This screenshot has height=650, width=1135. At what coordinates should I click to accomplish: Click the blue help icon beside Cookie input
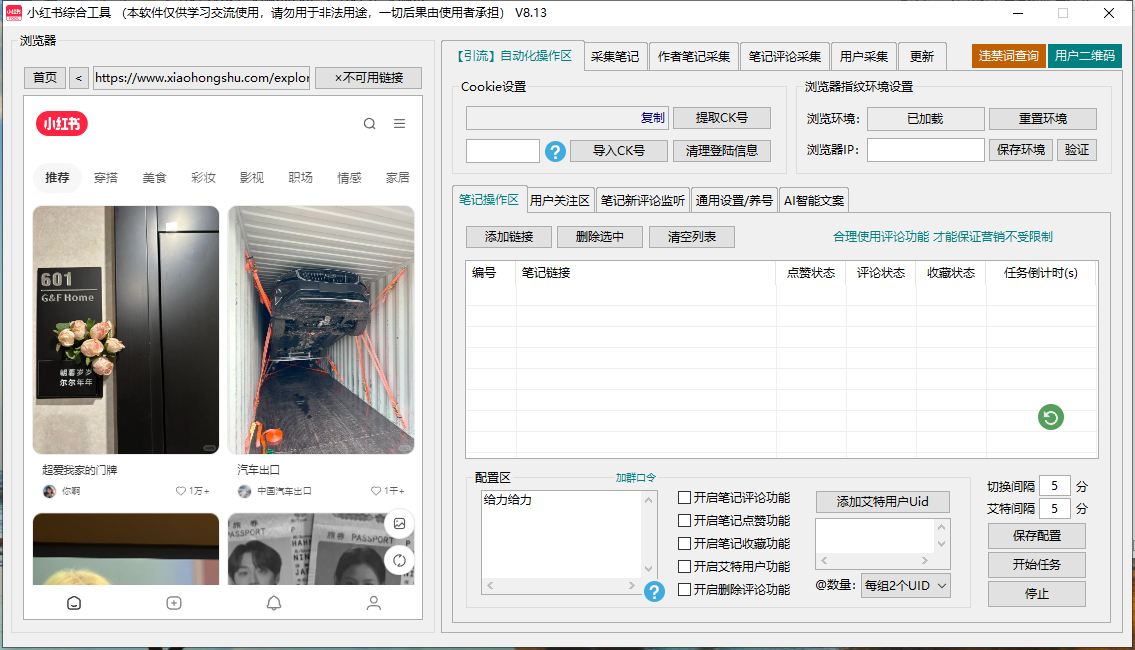coord(555,152)
